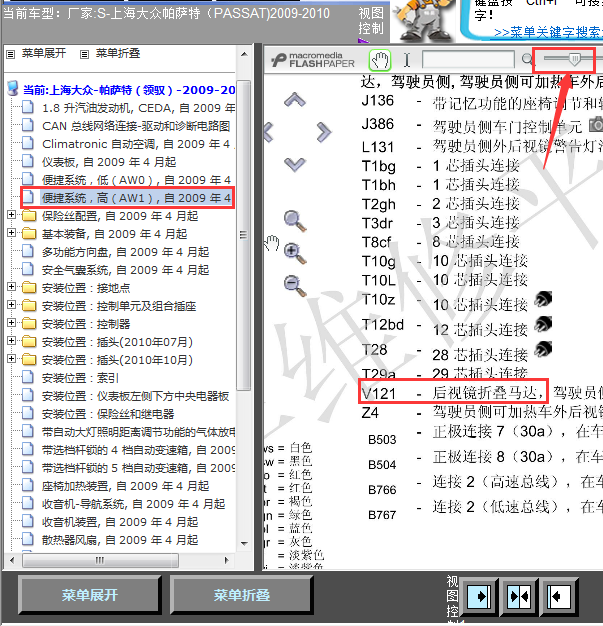Click the Macromedia FlashPaper logo
Image resolution: width=603 pixels, height=626 pixels.
pyautogui.click(x=313, y=60)
